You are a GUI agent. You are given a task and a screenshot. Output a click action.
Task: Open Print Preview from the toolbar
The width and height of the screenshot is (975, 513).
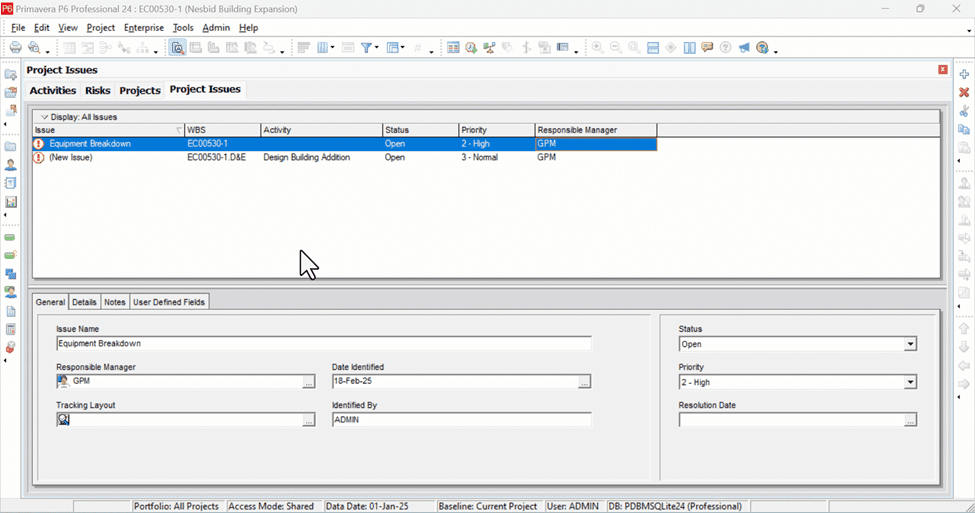click(35, 48)
